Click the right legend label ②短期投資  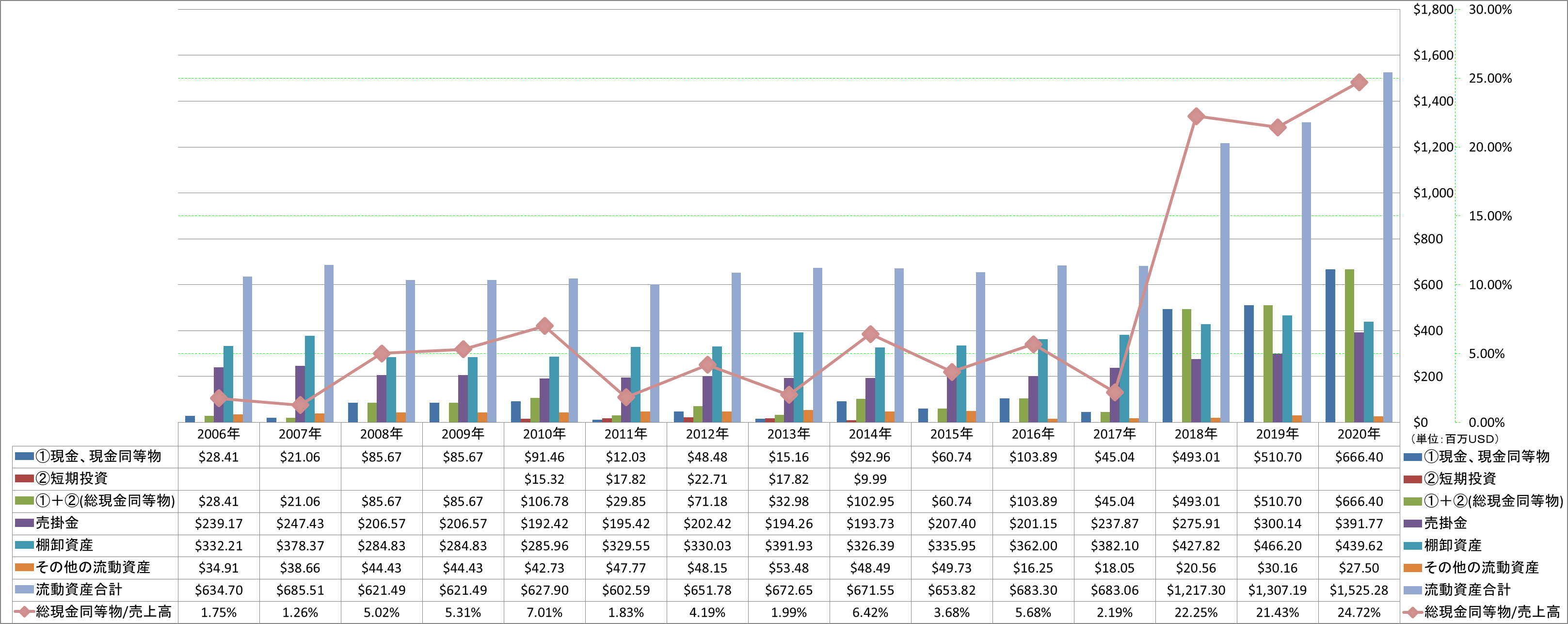point(1460,478)
